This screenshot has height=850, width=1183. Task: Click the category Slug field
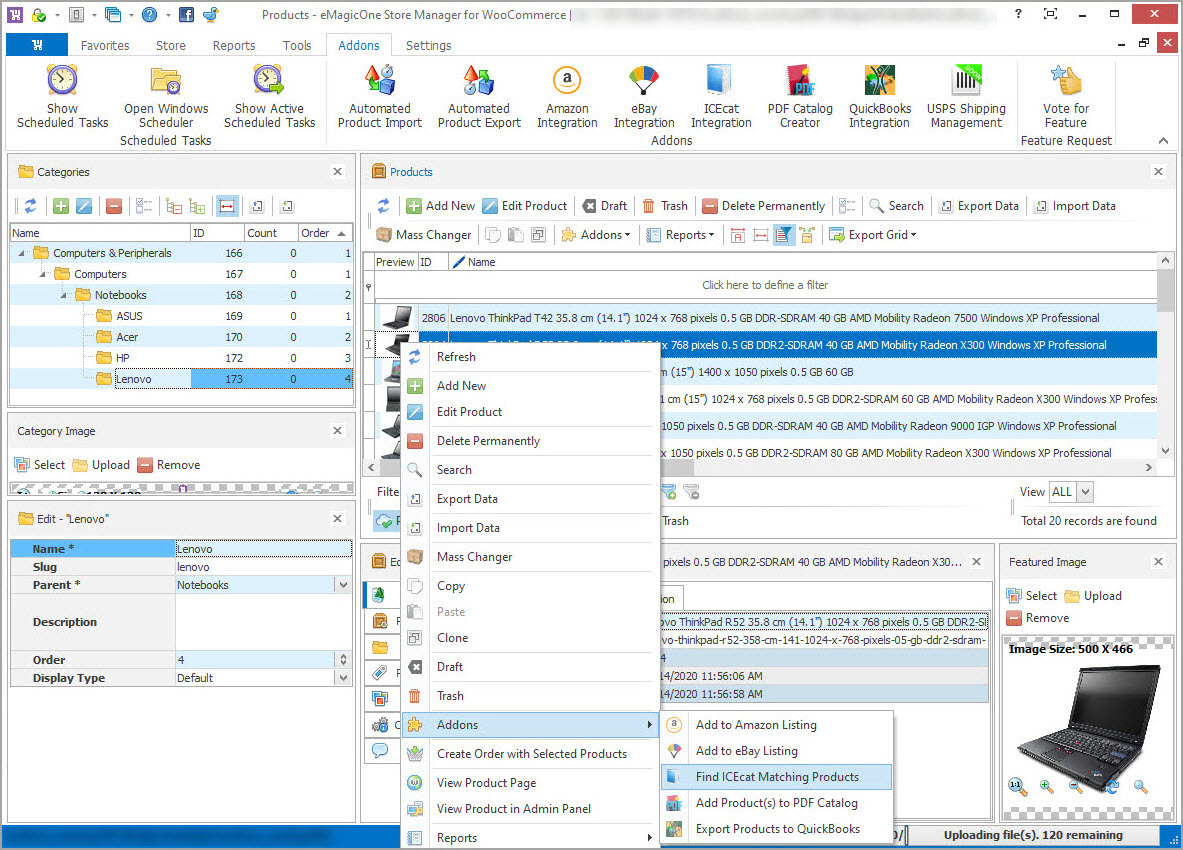263,567
